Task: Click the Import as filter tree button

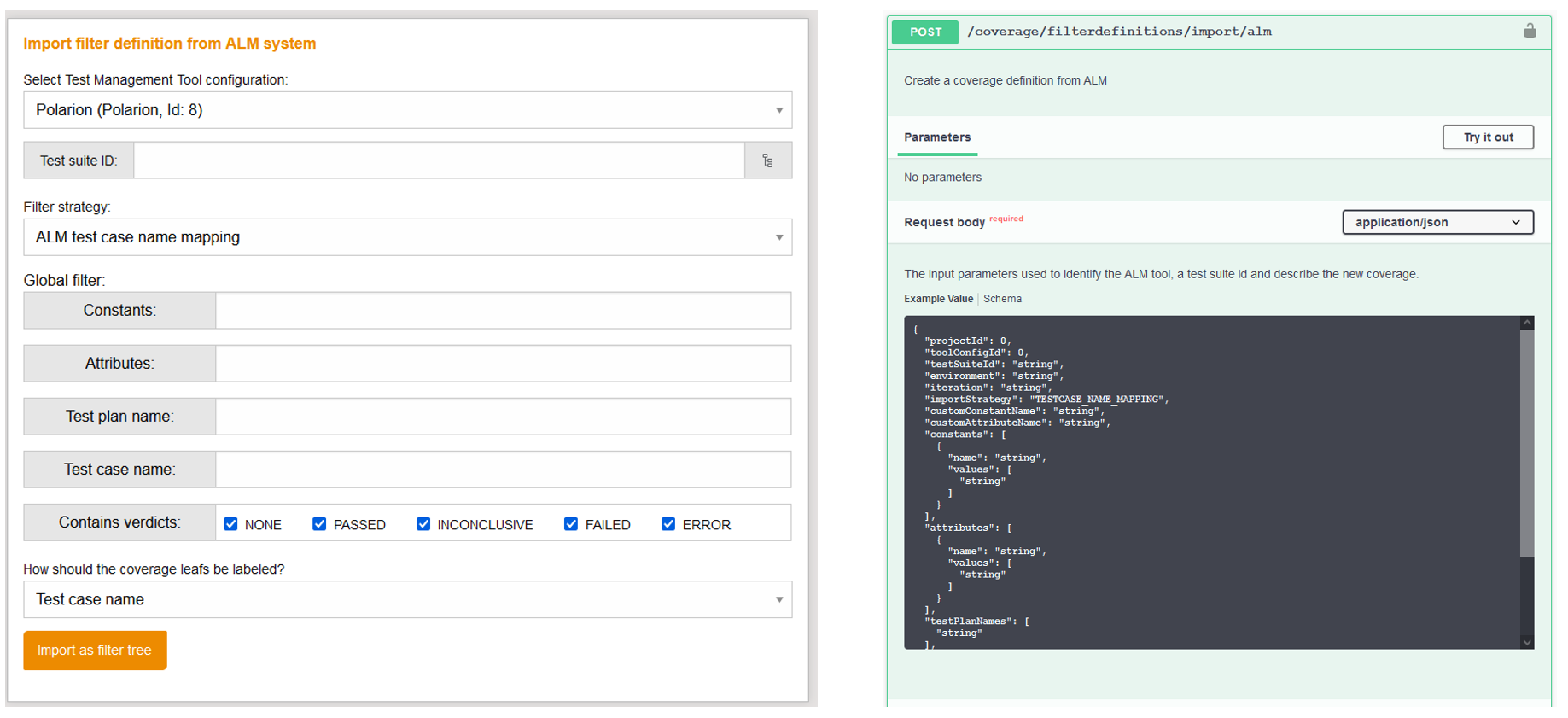Action: click(x=95, y=651)
